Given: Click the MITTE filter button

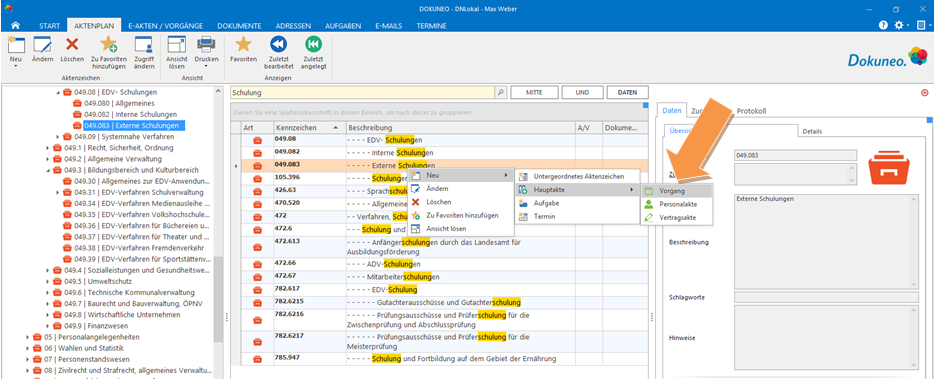Looking at the screenshot, I should click(x=534, y=93).
